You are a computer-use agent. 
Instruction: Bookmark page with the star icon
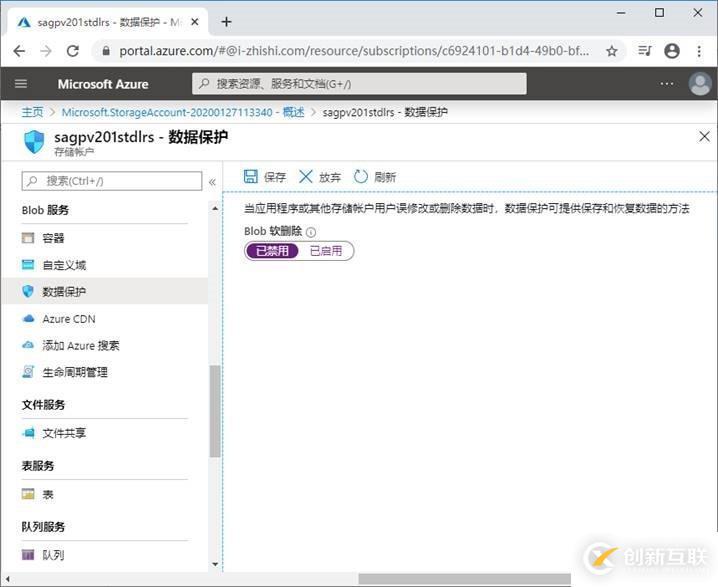[x=612, y=51]
